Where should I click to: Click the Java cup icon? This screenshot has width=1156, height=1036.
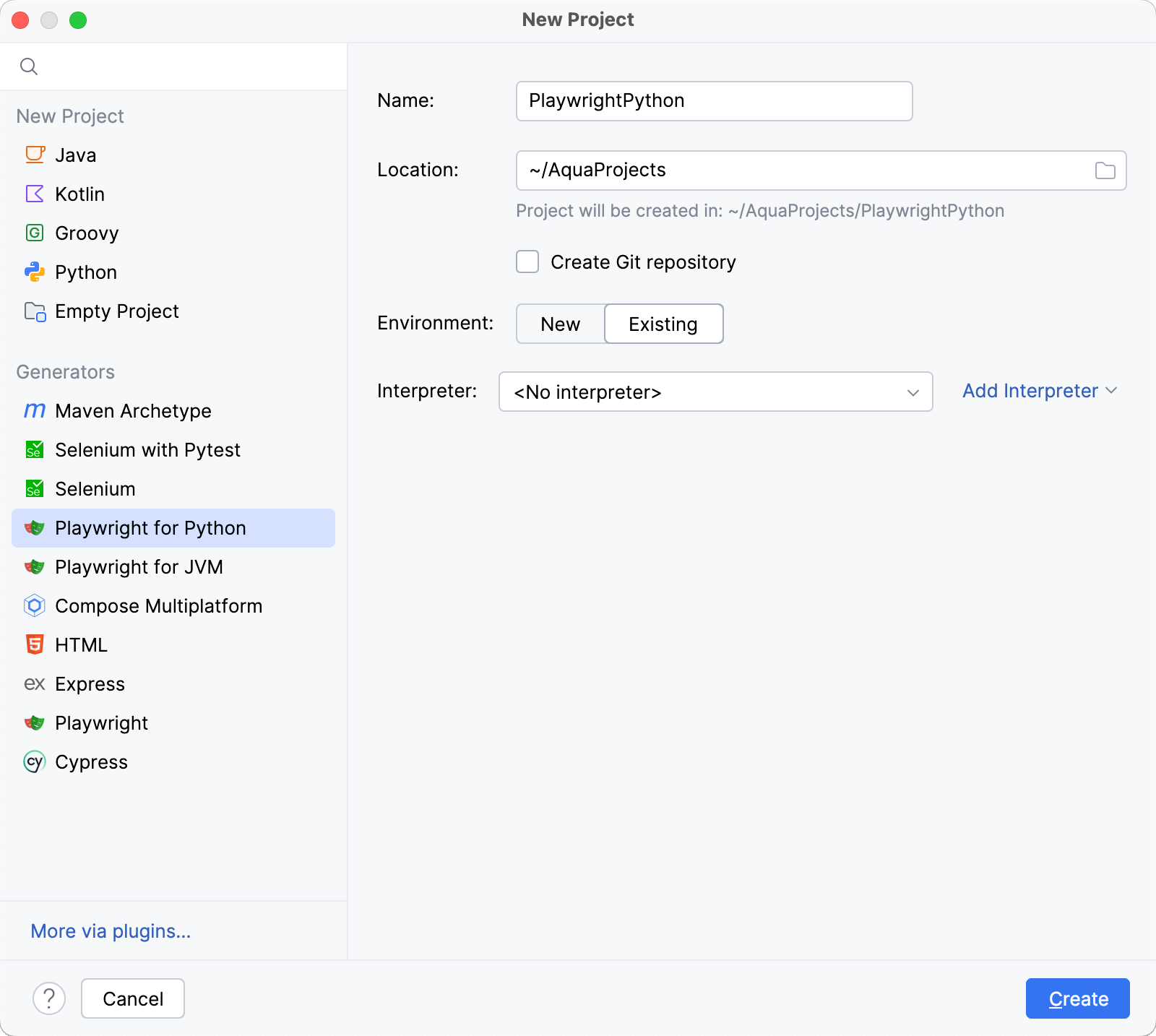pyautogui.click(x=35, y=155)
